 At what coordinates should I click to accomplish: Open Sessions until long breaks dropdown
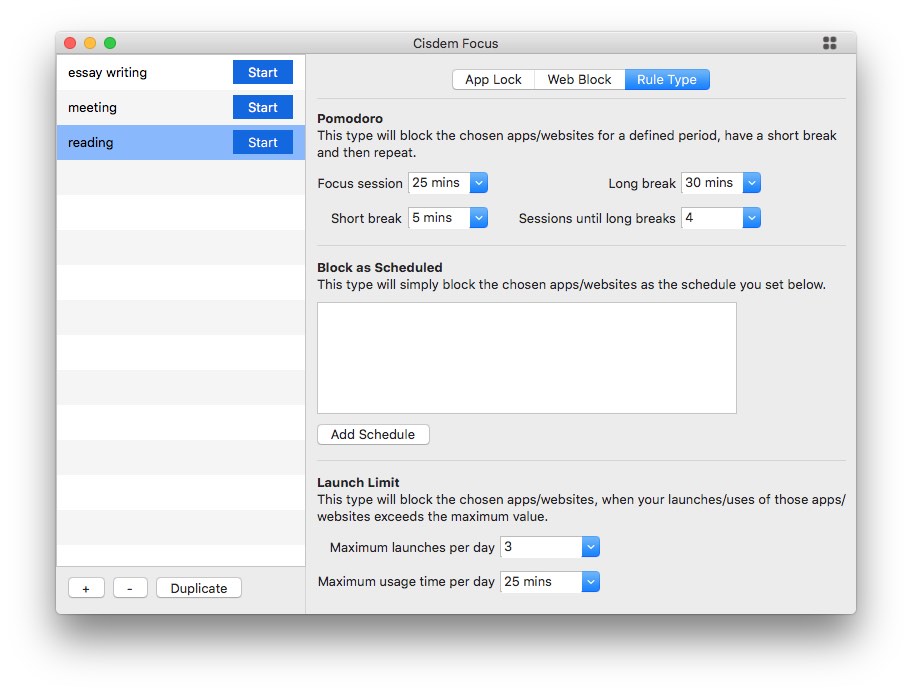pyautogui.click(x=751, y=218)
